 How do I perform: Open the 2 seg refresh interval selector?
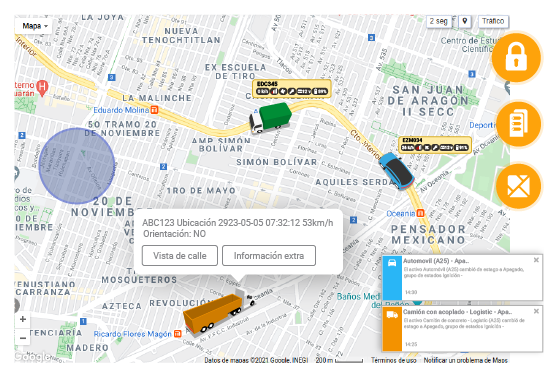pyautogui.click(x=439, y=22)
